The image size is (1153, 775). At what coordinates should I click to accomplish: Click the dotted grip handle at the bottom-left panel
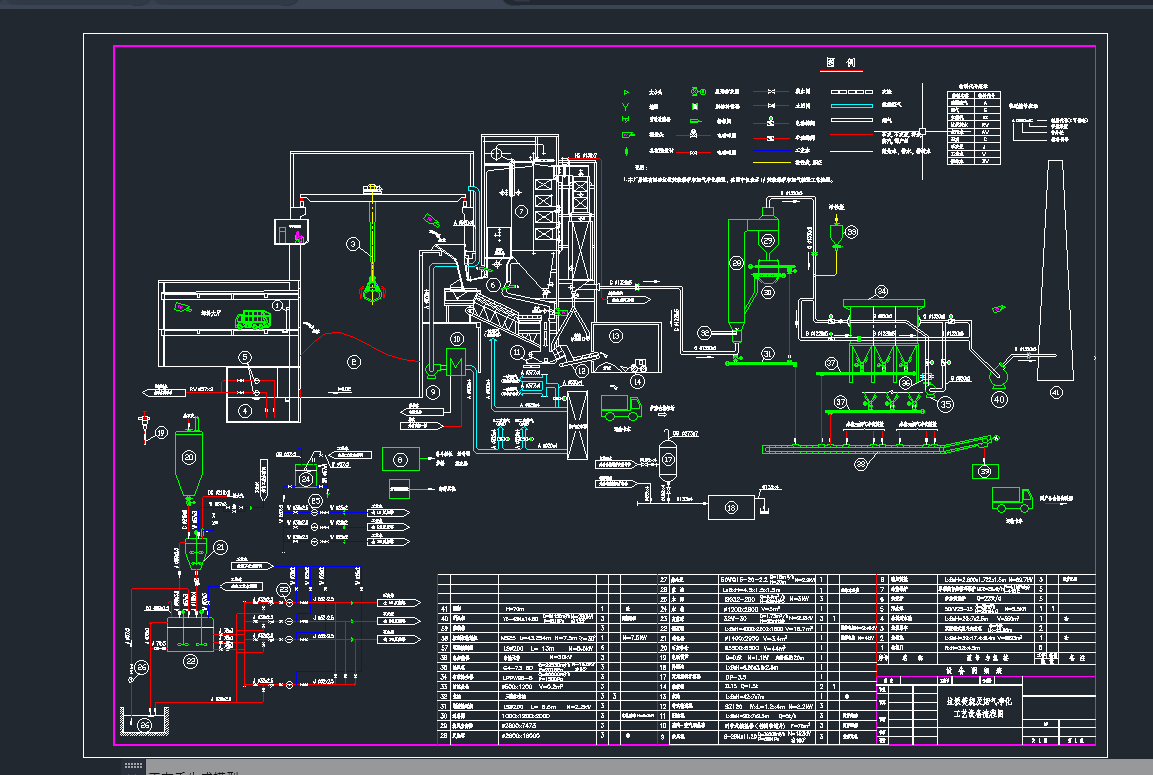pyautogui.click(x=133, y=765)
